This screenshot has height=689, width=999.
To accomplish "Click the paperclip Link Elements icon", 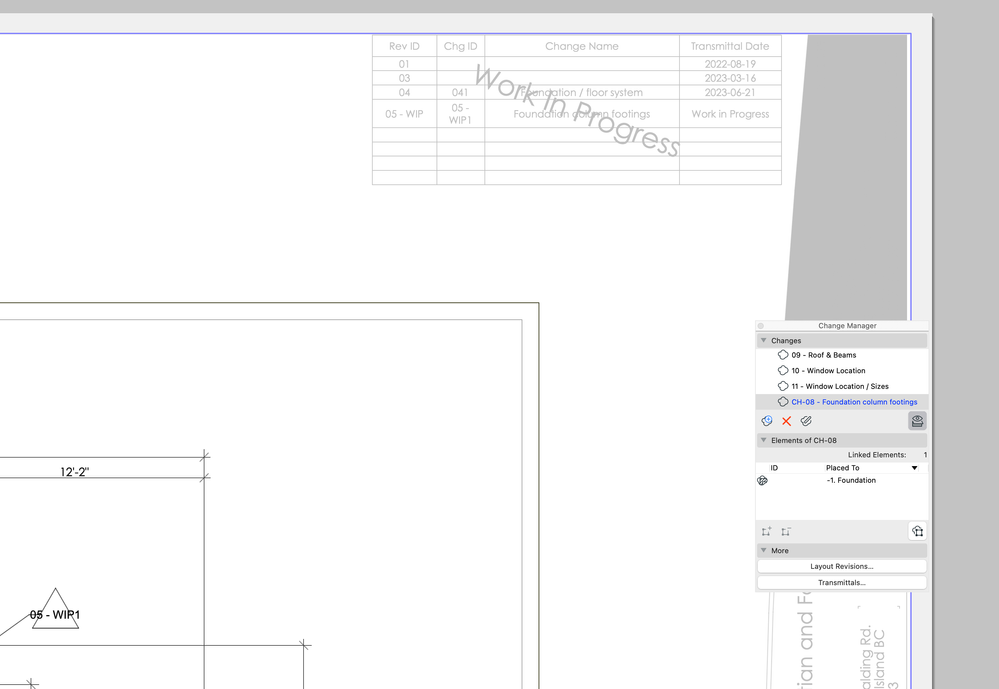I will tap(806, 421).
